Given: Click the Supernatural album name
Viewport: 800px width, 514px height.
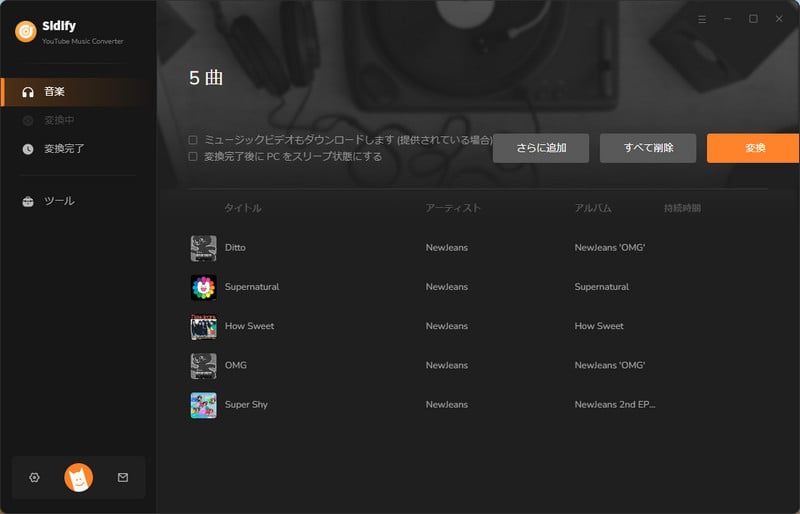Looking at the screenshot, I should pos(602,287).
